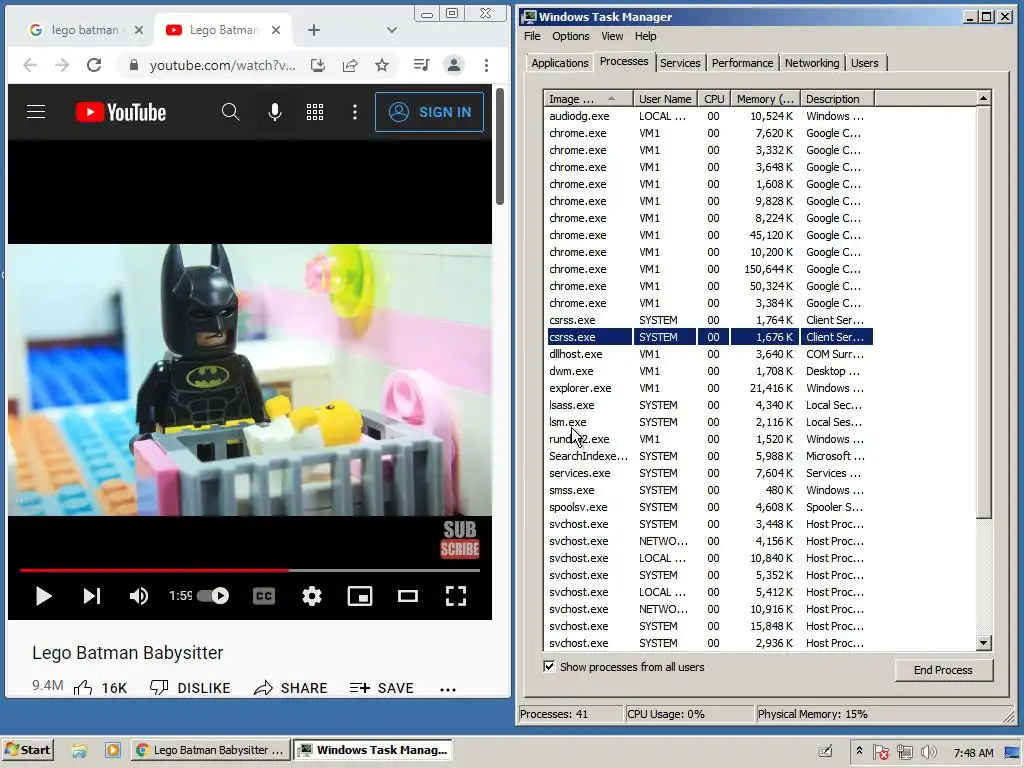
Task: Go forward in Chrome
Action: click(62, 65)
